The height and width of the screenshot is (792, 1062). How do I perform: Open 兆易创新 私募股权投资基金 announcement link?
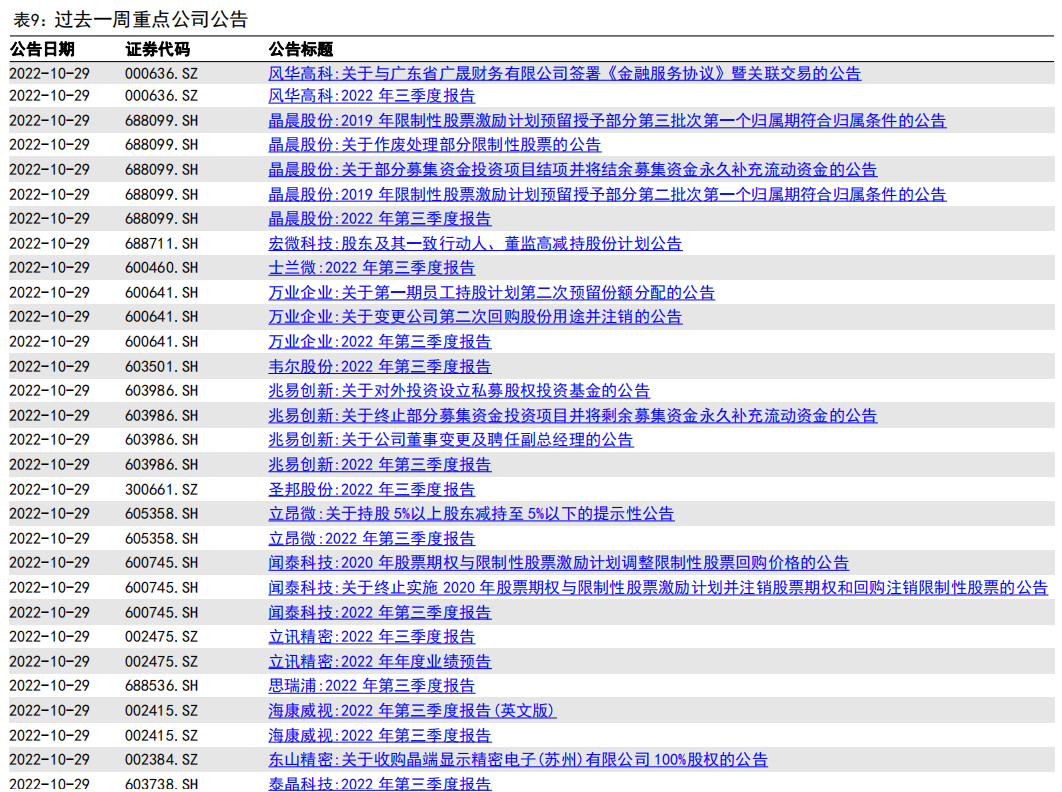(x=459, y=391)
